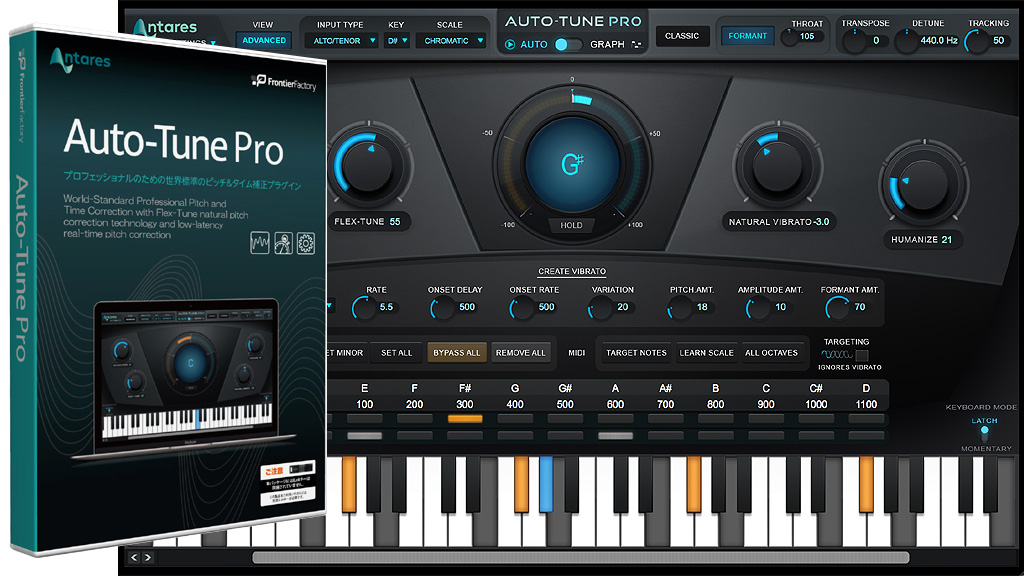Viewport: 1024px width, 576px height.
Task: Open the Key dropdown
Action: tap(396, 40)
